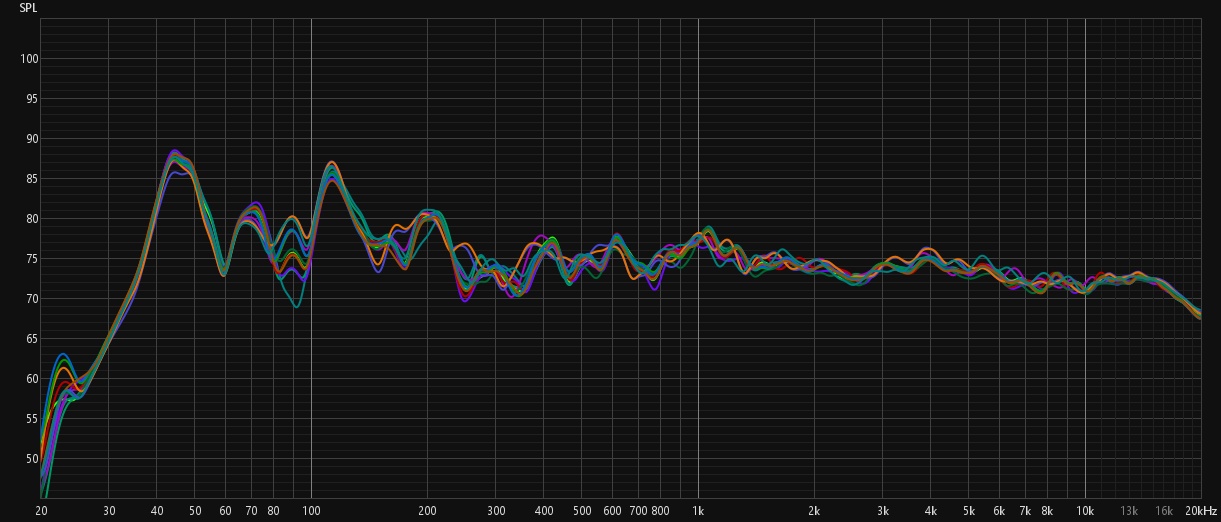Viewport: 1221px width, 522px height.
Task: Click the 5k frequency label
Action: pos(968,510)
